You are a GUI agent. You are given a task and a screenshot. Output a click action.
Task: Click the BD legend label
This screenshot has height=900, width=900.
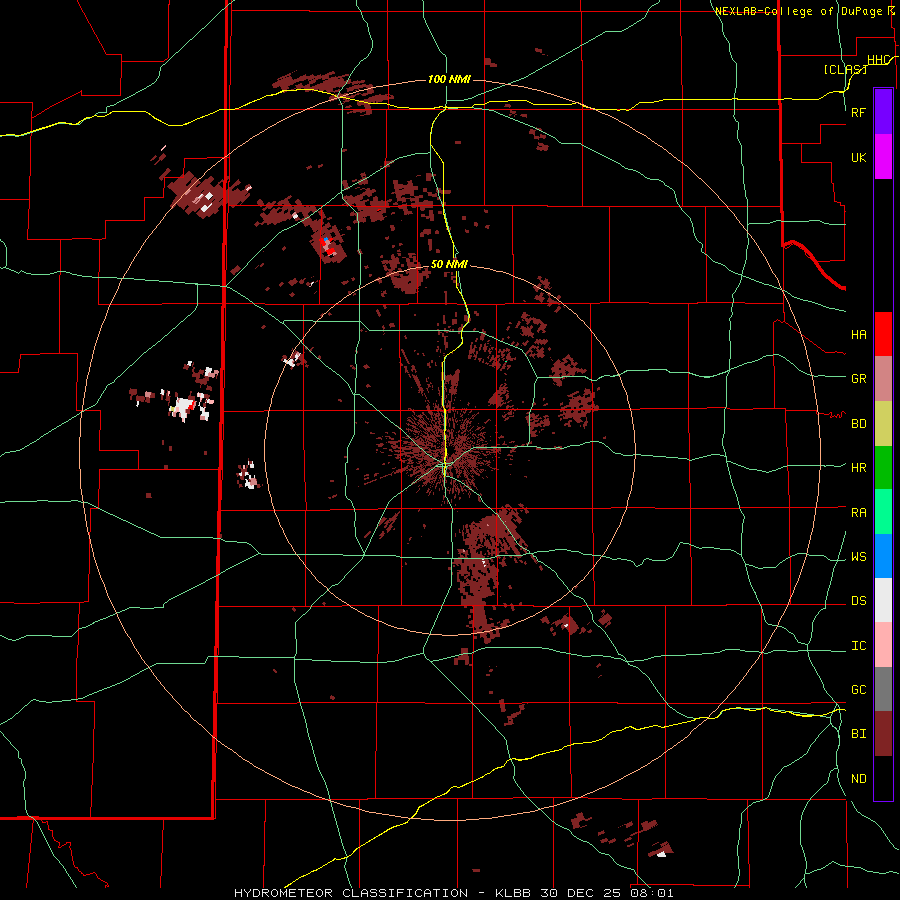click(x=859, y=424)
